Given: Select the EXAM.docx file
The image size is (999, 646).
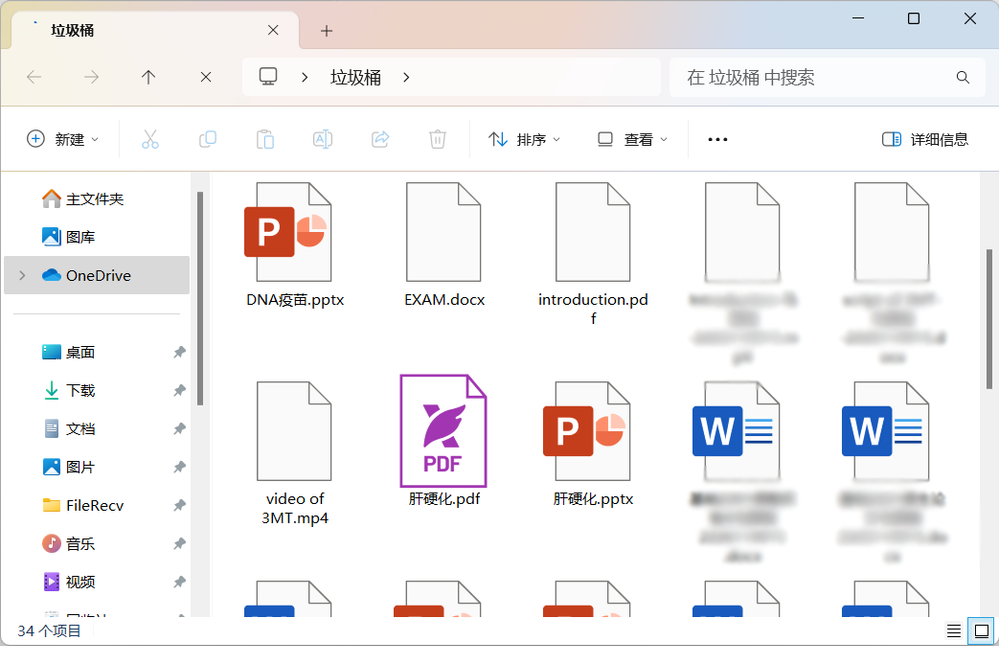Looking at the screenshot, I should (444, 245).
